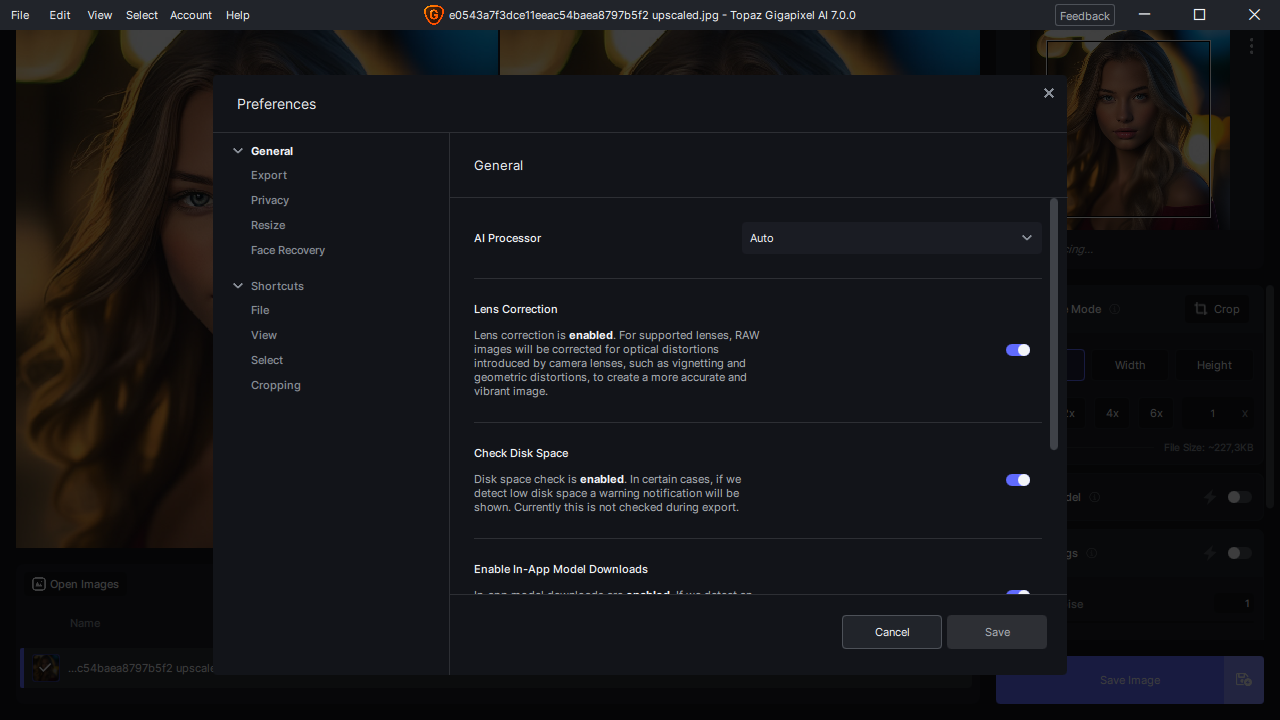
Task: Click the Crop tool button
Action: 1217,309
